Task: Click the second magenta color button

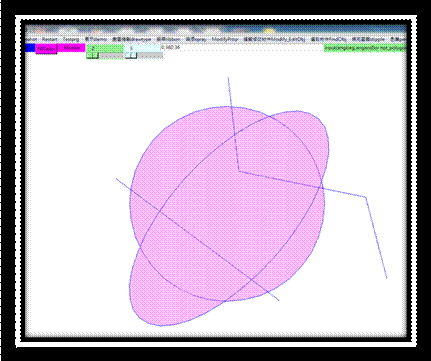Action: [72, 48]
